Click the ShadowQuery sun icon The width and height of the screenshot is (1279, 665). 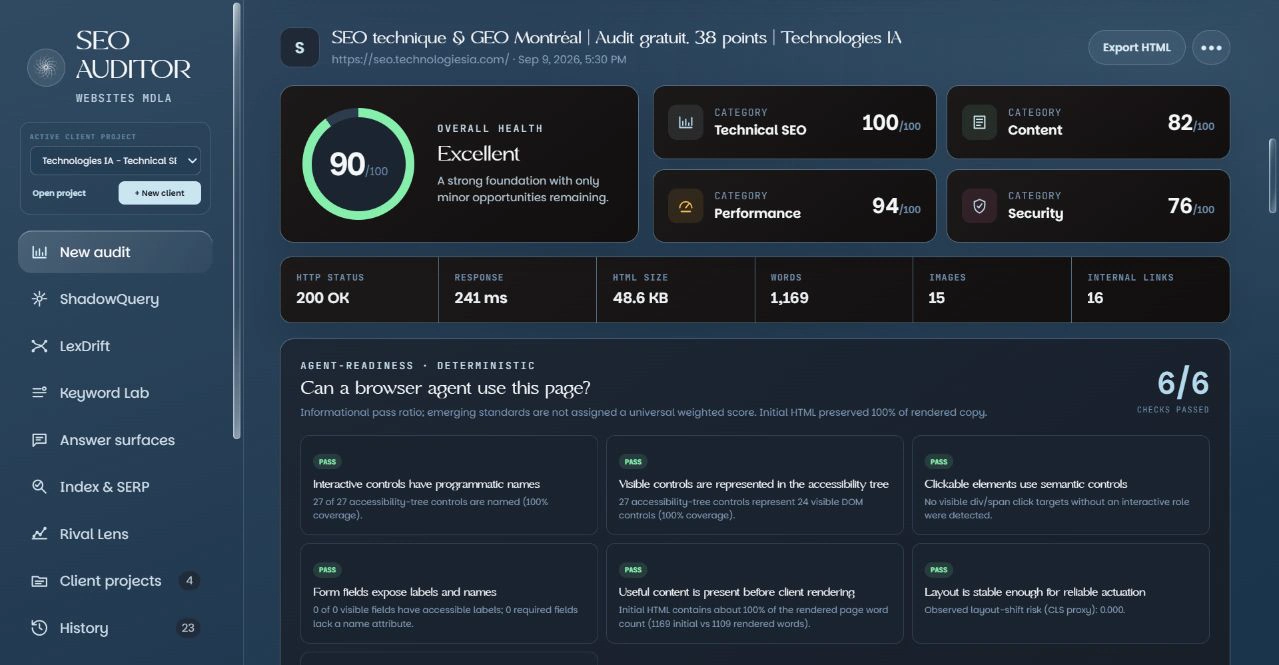[39, 299]
